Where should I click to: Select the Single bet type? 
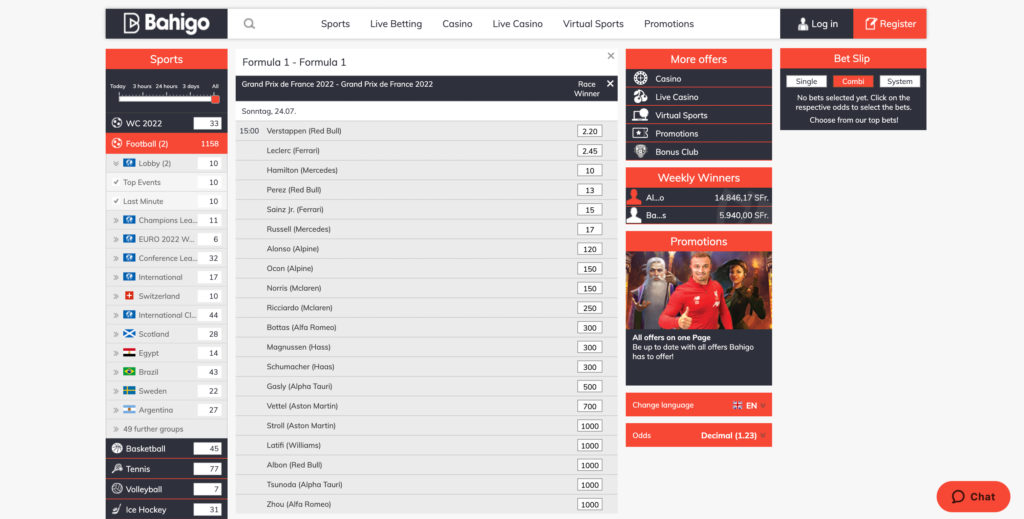pos(806,82)
